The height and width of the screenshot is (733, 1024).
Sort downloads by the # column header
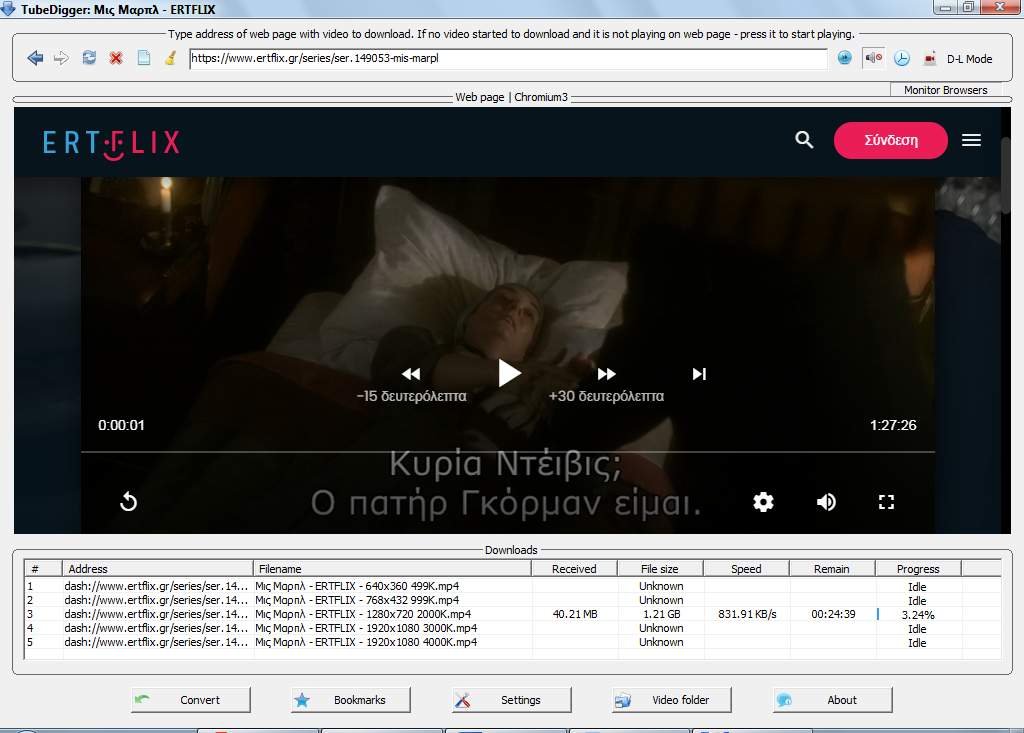click(x=42, y=568)
